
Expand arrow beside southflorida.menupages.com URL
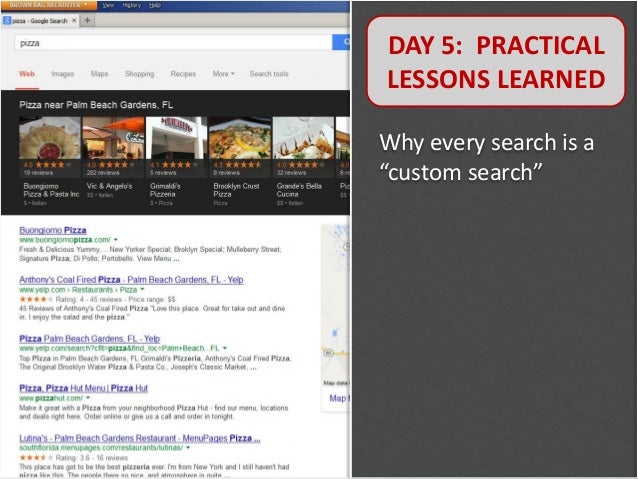point(188,448)
